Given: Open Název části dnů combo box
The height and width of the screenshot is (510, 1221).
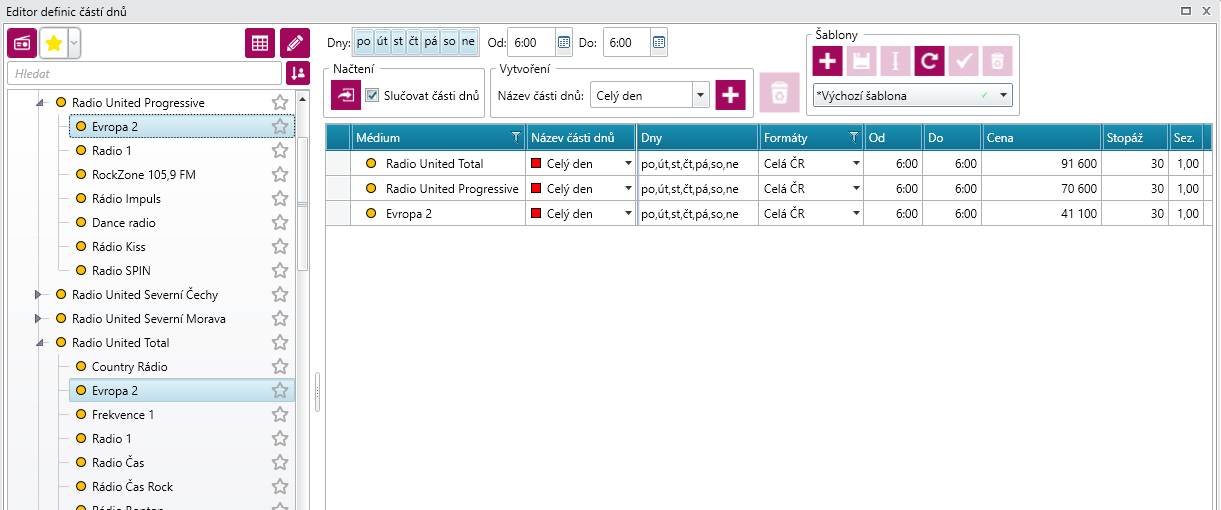Looking at the screenshot, I should point(649,96).
